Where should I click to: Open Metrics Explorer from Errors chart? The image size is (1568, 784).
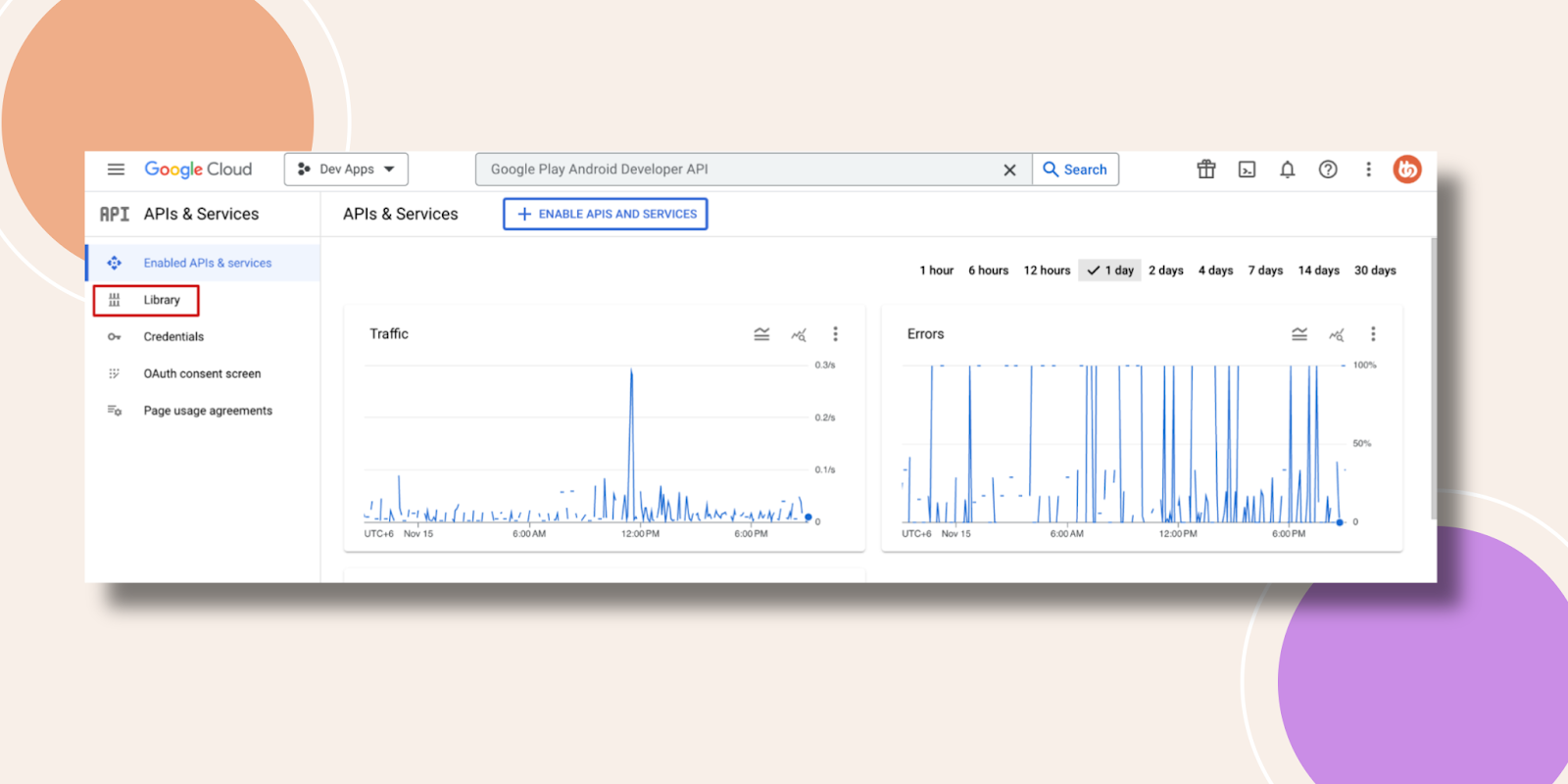[x=1337, y=334]
